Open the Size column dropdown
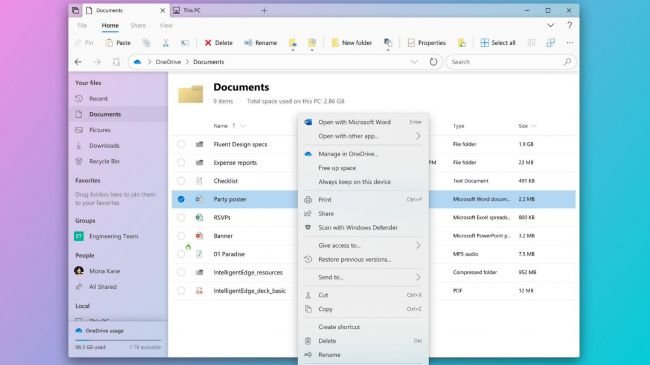 [534, 126]
